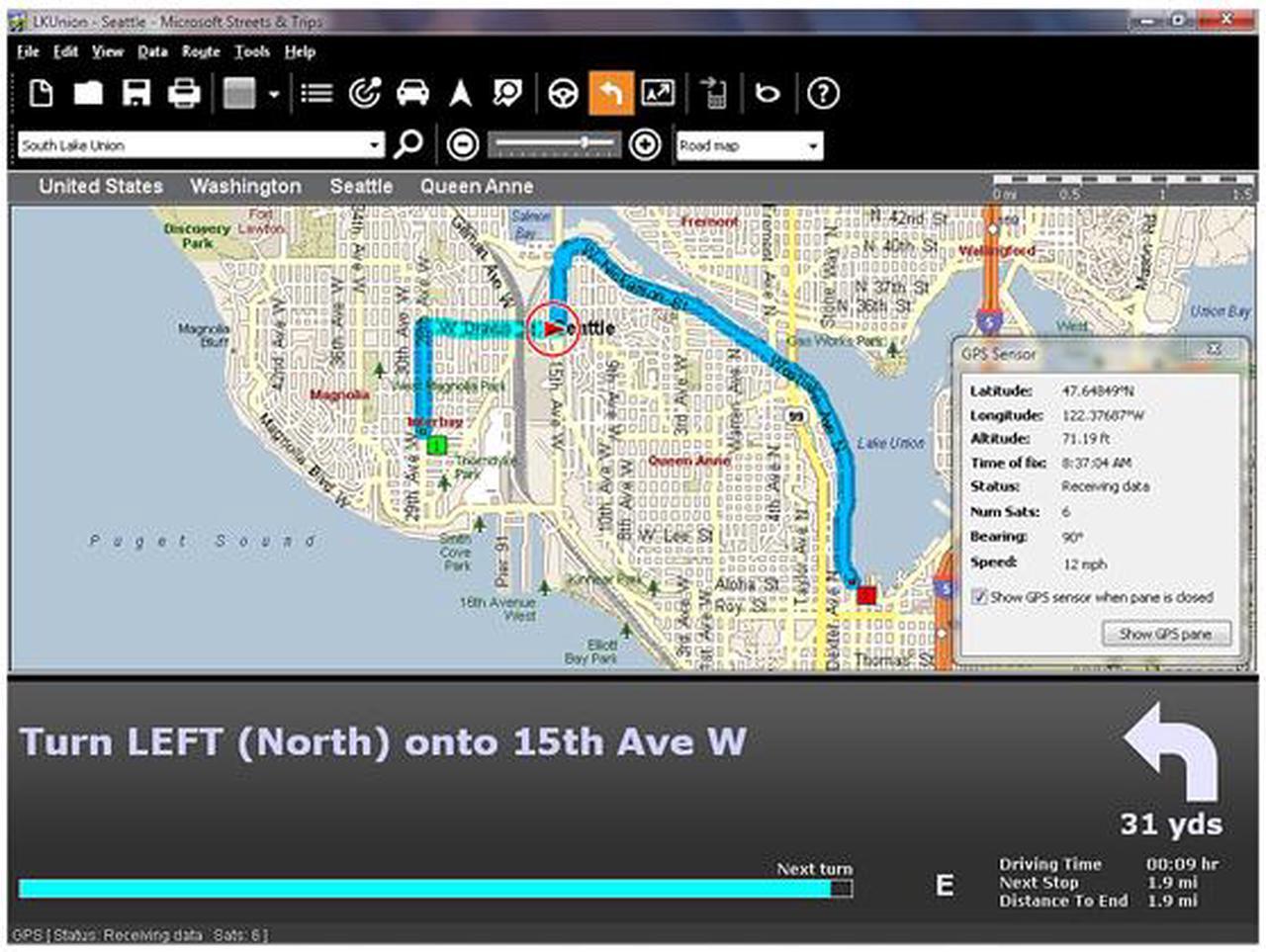Click the green route start marker
1266x952 pixels.
[x=437, y=446]
